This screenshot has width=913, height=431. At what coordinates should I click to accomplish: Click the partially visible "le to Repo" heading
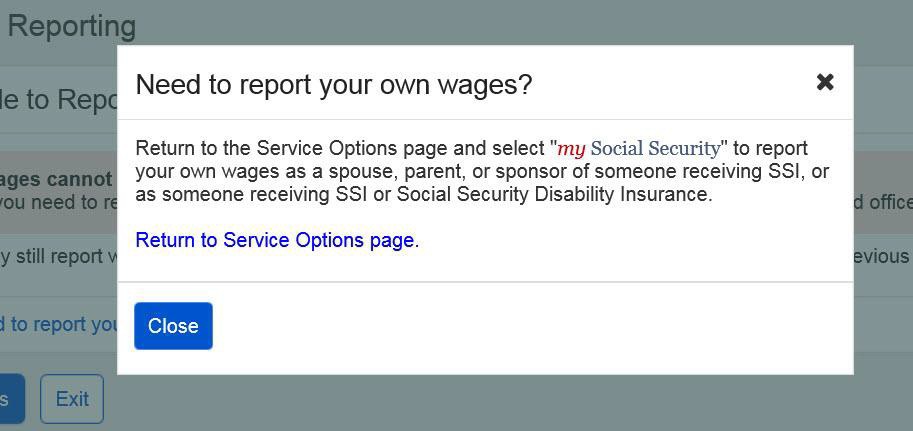coord(60,99)
